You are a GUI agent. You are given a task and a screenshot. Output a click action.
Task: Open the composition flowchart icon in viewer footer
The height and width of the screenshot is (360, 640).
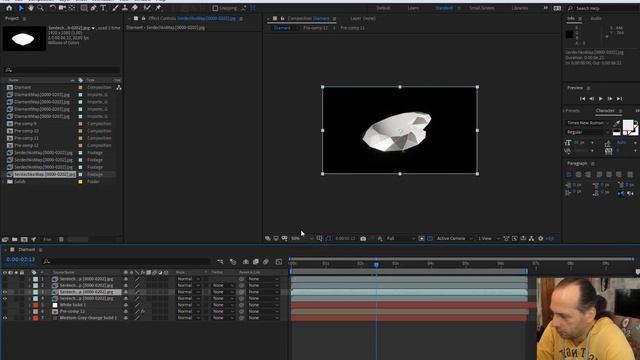pyautogui.click(x=531, y=238)
